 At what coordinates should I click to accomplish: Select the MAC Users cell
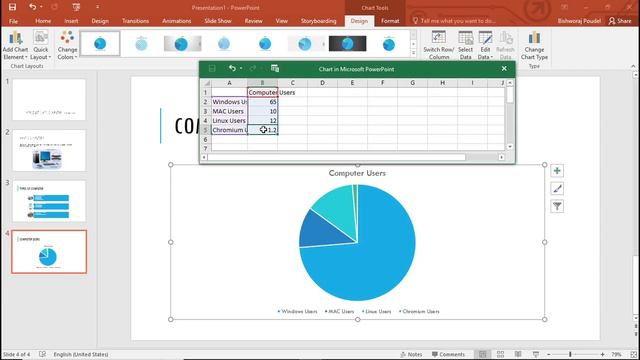point(229,111)
